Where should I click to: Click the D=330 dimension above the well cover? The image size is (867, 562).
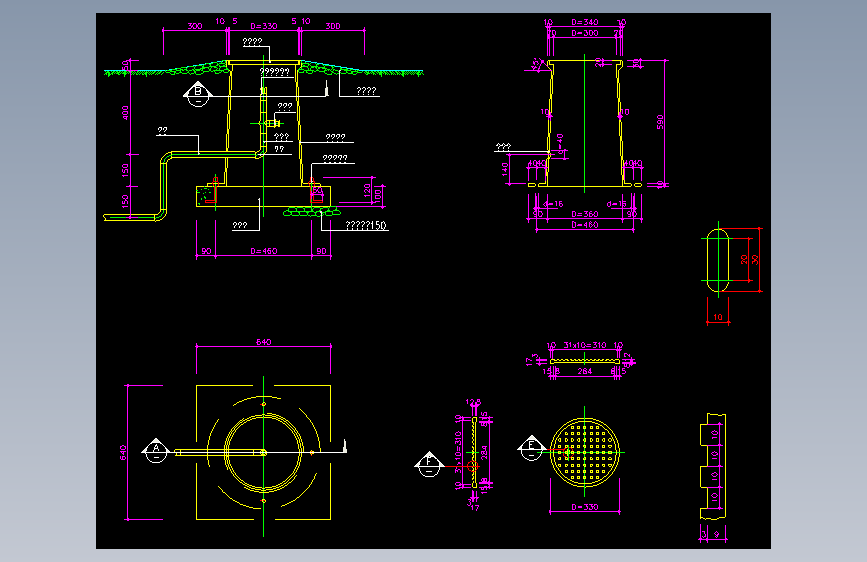(x=264, y=26)
